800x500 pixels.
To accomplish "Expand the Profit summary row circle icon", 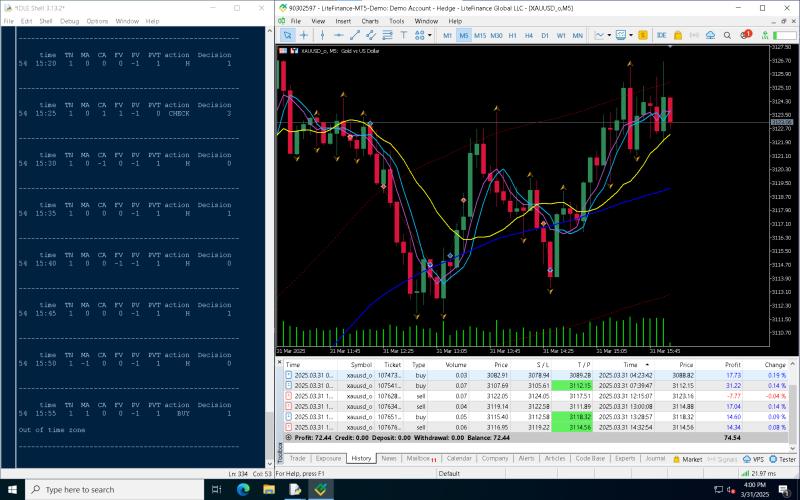I will [x=288, y=438].
